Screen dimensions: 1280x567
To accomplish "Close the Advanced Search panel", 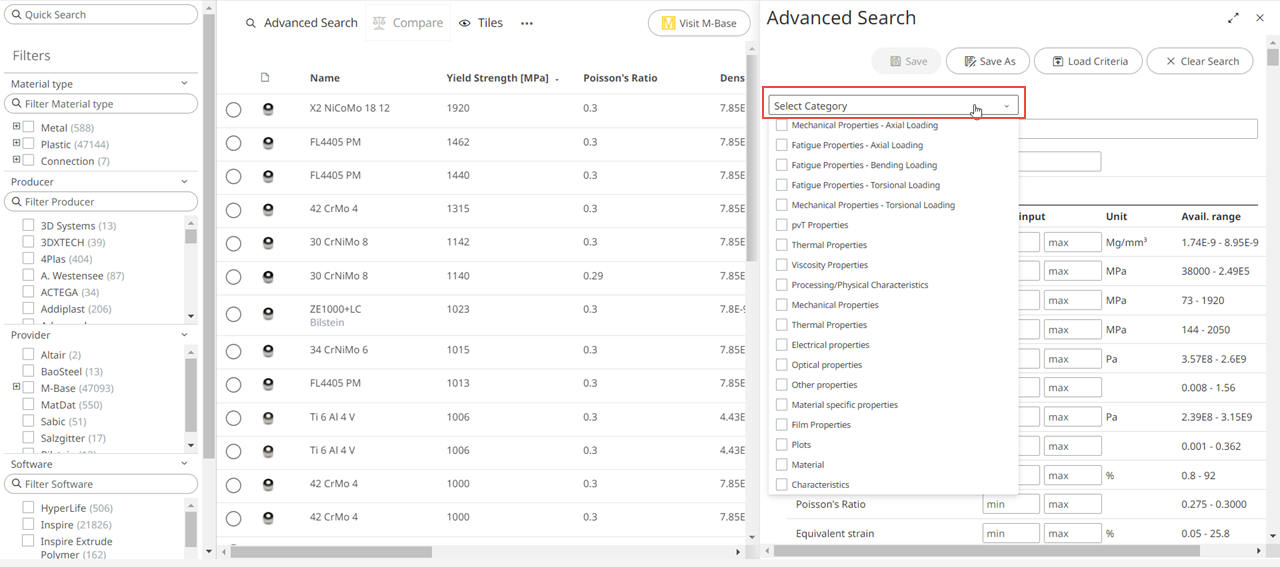I will click(1260, 18).
